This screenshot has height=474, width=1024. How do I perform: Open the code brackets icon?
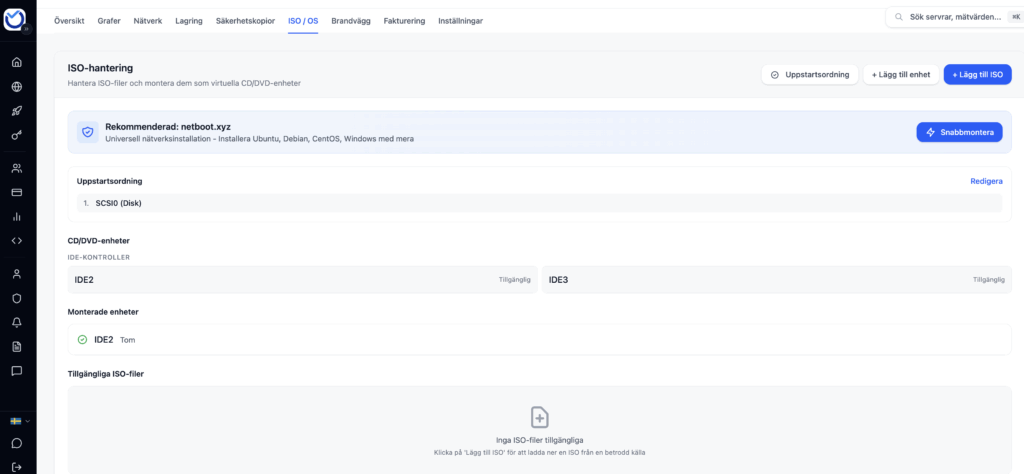(17, 240)
